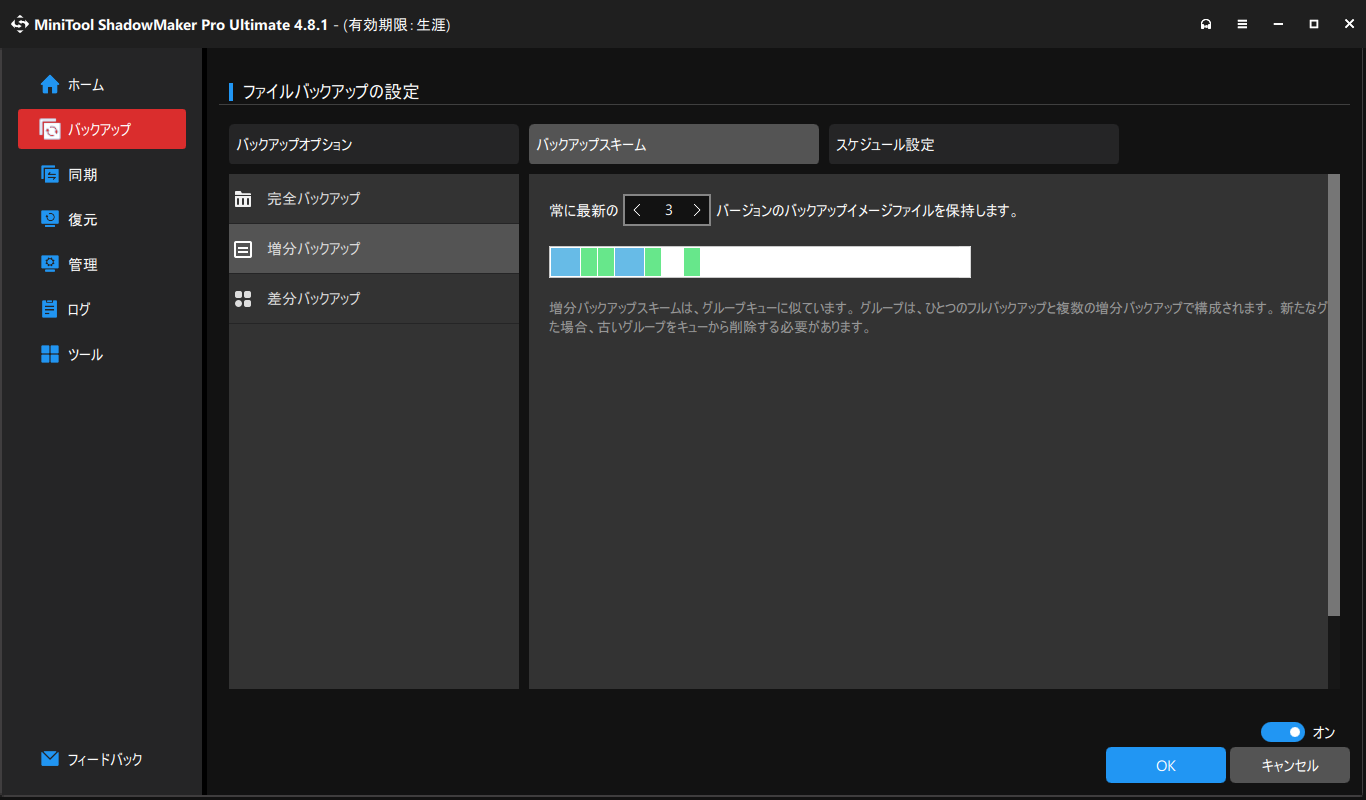Click the house icon beside ホーム
Image resolution: width=1366 pixels, height=800 pixels.
point(50,85)
